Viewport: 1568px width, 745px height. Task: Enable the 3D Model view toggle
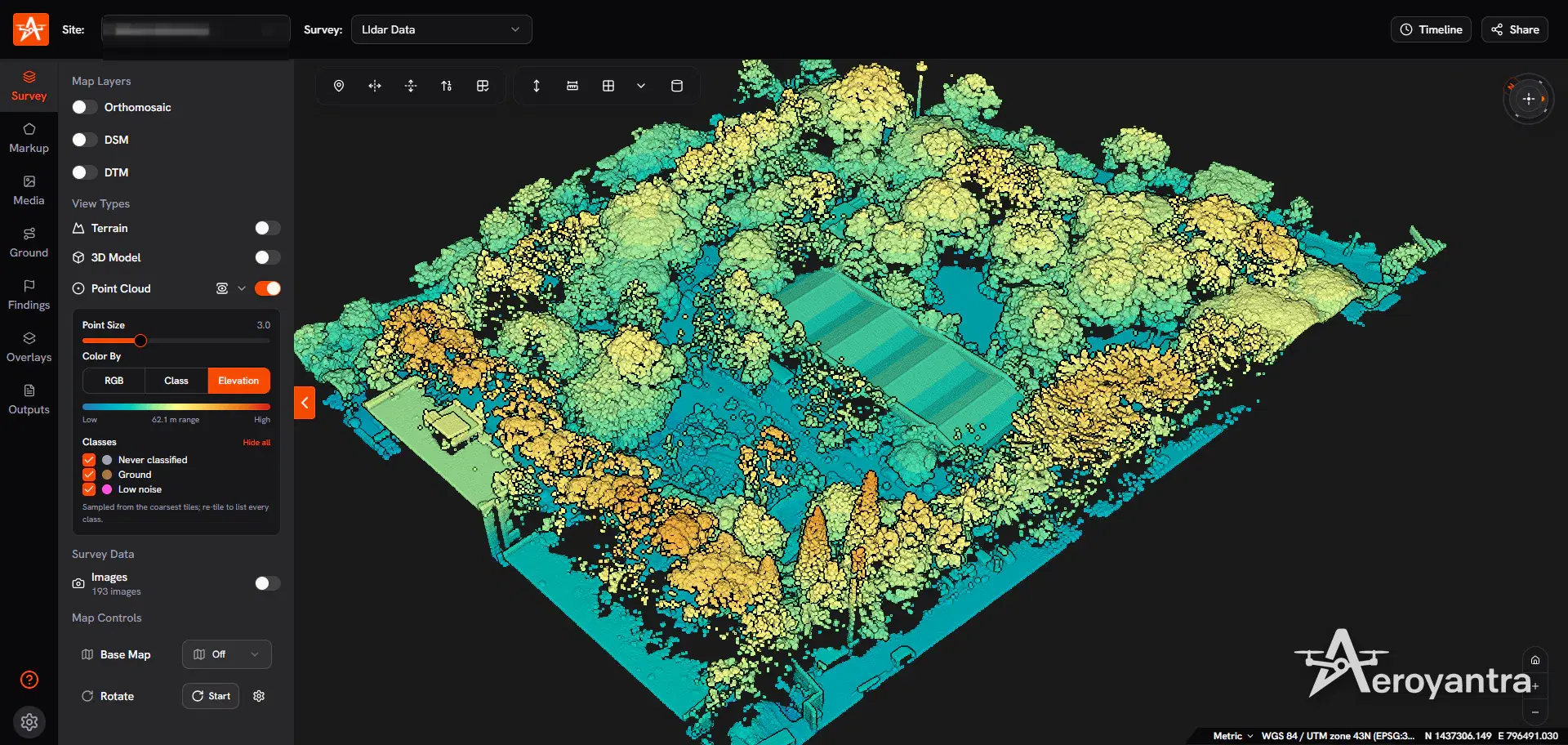click(x=267, y=257)
